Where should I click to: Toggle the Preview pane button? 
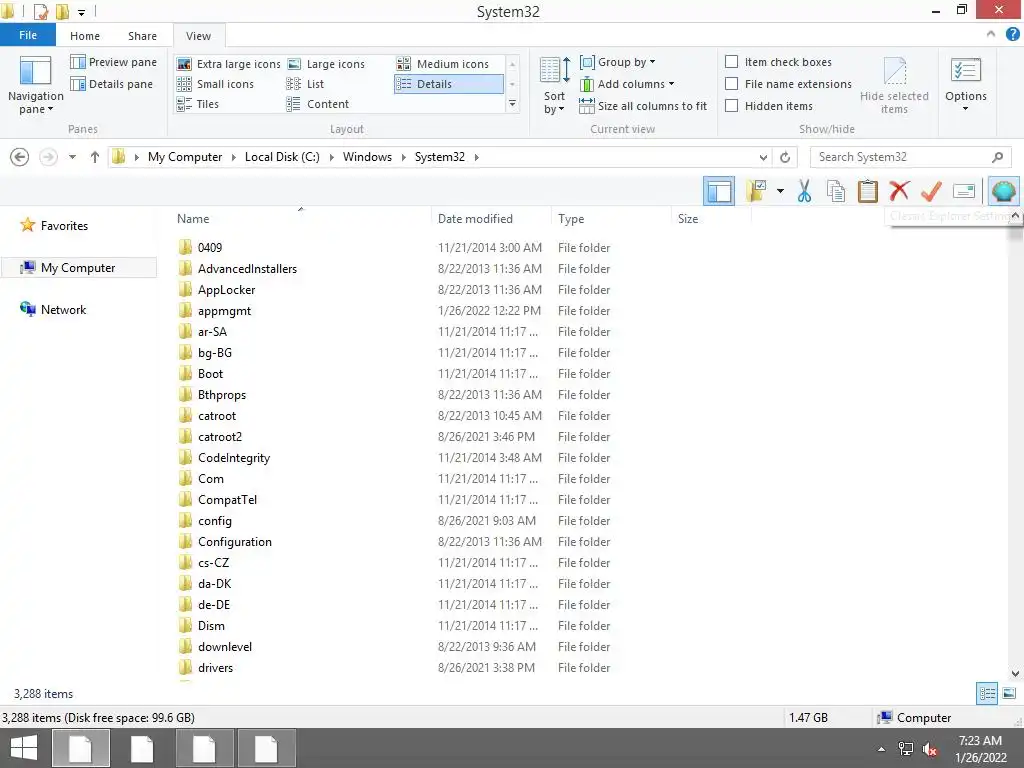114,62
